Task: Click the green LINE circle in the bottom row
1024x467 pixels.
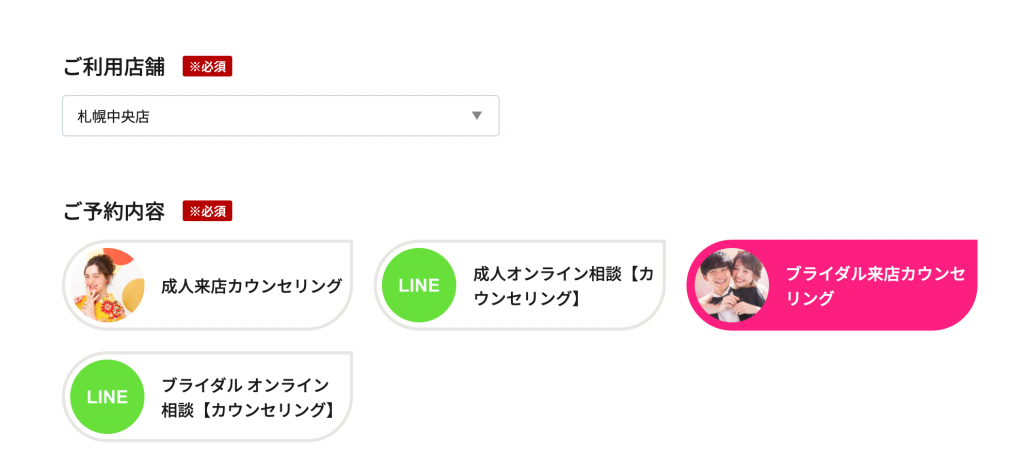Action: point(107,397)
